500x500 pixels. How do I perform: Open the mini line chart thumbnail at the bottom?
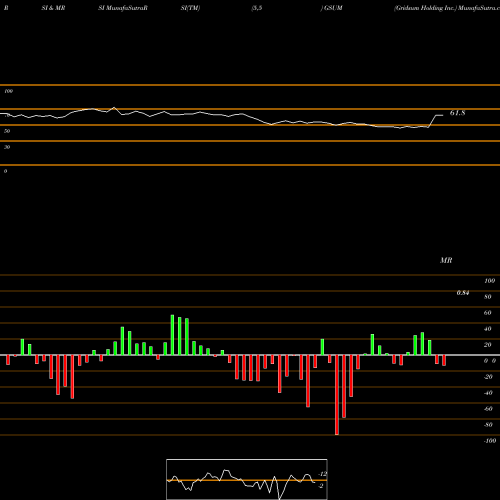pos(247,479)
